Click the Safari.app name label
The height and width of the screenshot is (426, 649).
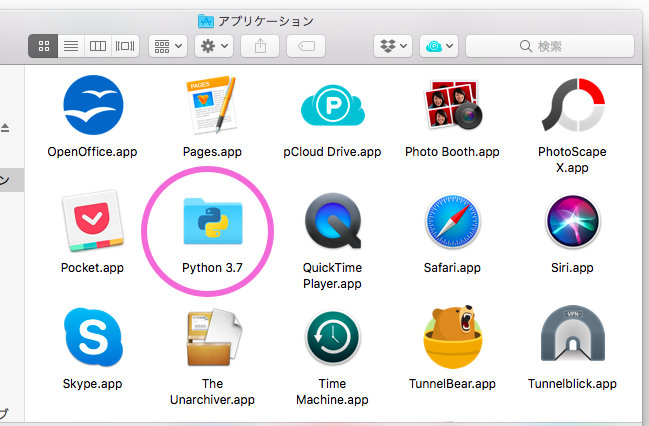tap(452, 268)
